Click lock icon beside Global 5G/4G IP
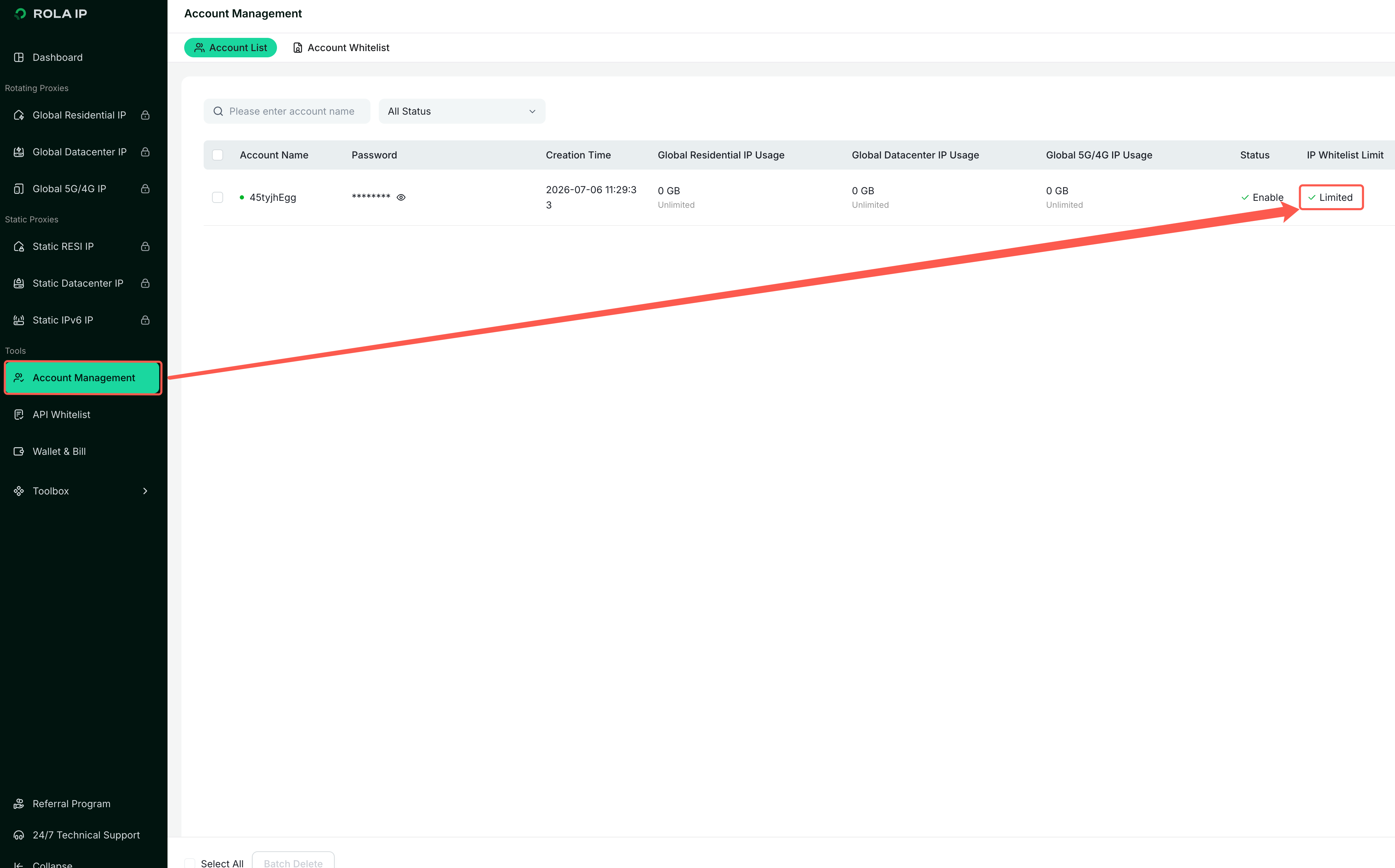Viewport: 1395px width, 868px height. 145,189
